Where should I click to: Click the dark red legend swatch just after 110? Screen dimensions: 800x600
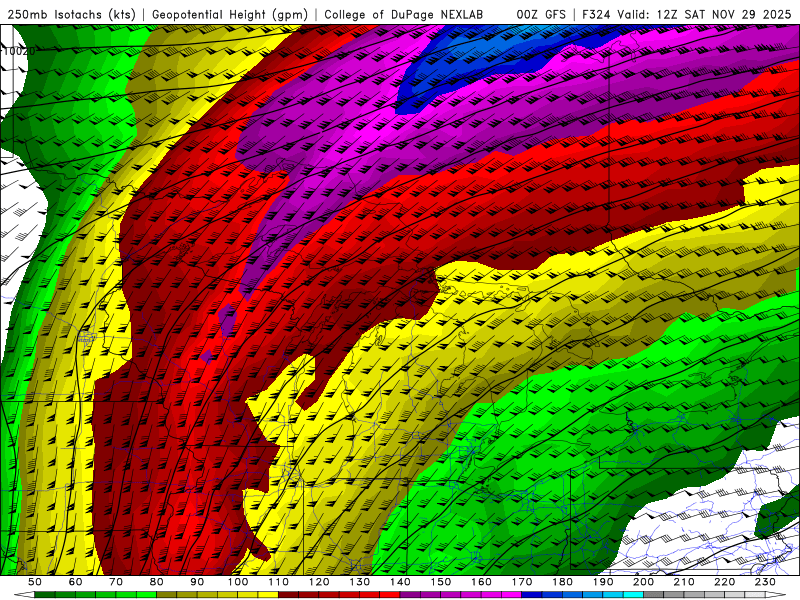(288, 595)
